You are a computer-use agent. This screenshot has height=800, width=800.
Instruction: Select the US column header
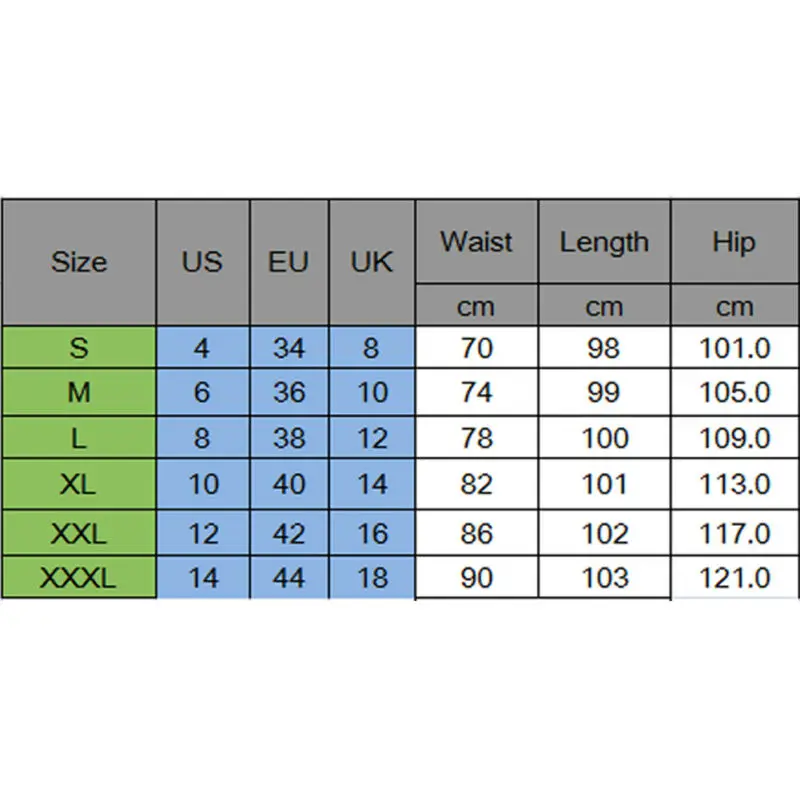click(x=202, y=262)
